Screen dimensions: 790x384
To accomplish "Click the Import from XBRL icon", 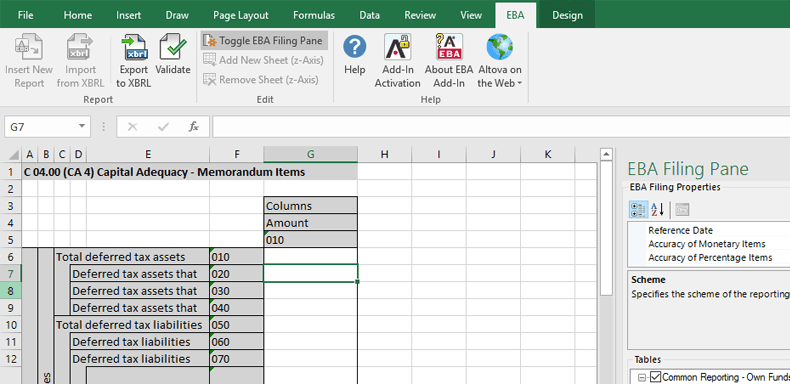I will [80, 47].
